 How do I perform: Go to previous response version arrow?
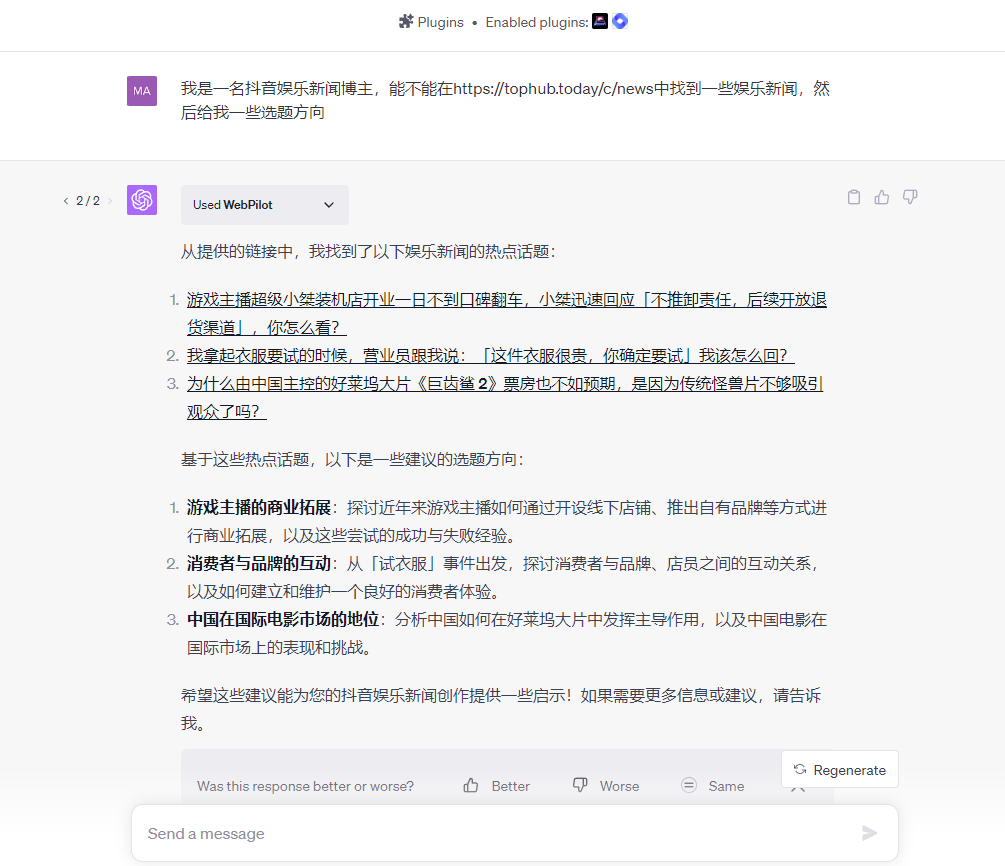(x=66, y=201)
